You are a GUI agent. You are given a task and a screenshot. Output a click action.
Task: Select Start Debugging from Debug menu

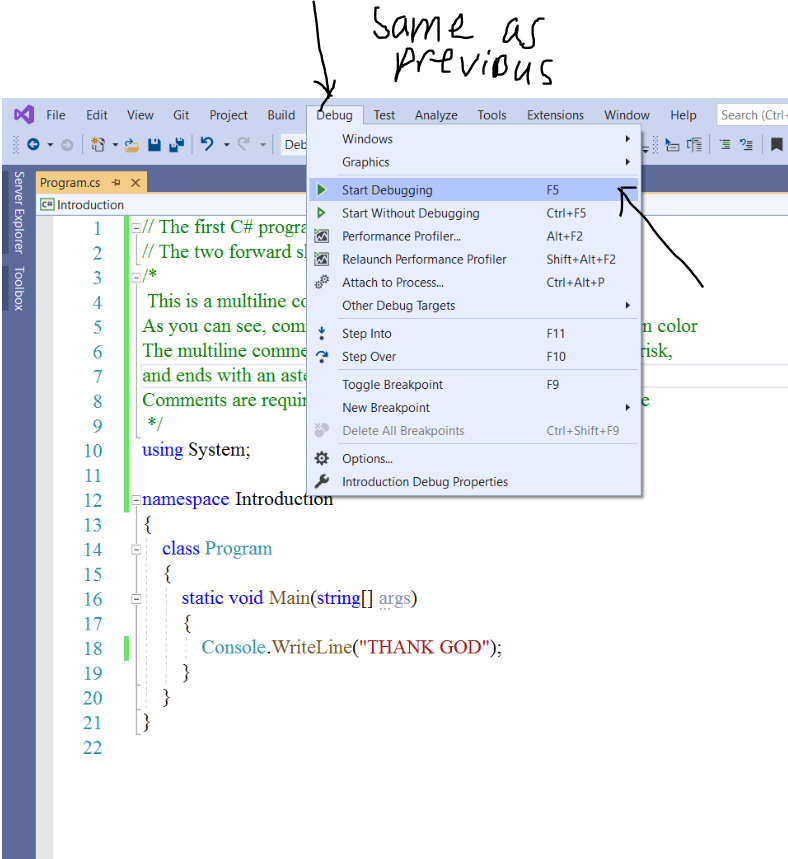tap(474, 190)
